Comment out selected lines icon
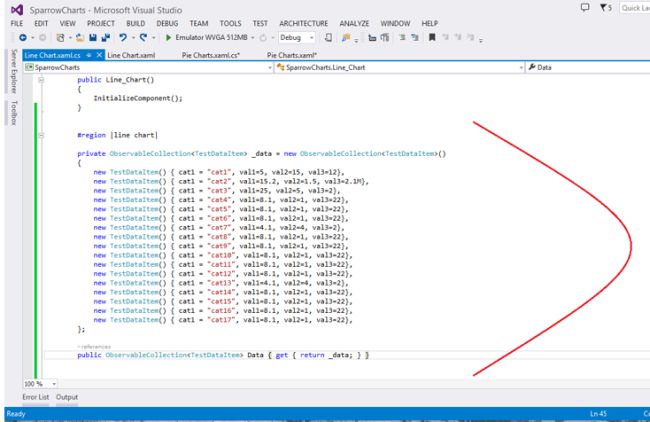Image resolution: width=650 pixels, height=422 pixels. 402,38
